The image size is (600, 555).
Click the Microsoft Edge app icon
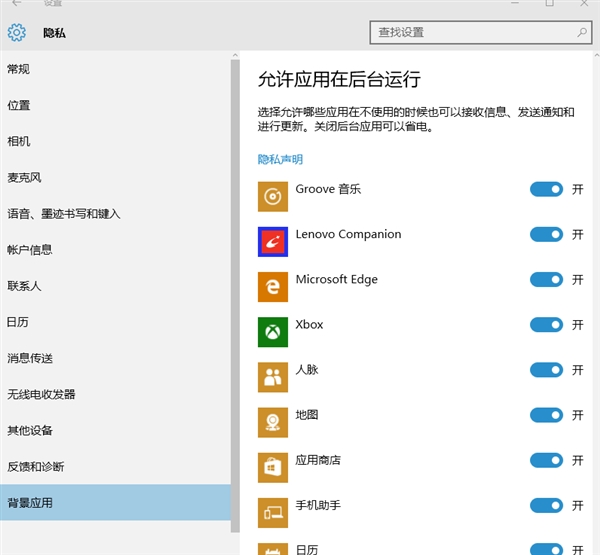point(272,286)
